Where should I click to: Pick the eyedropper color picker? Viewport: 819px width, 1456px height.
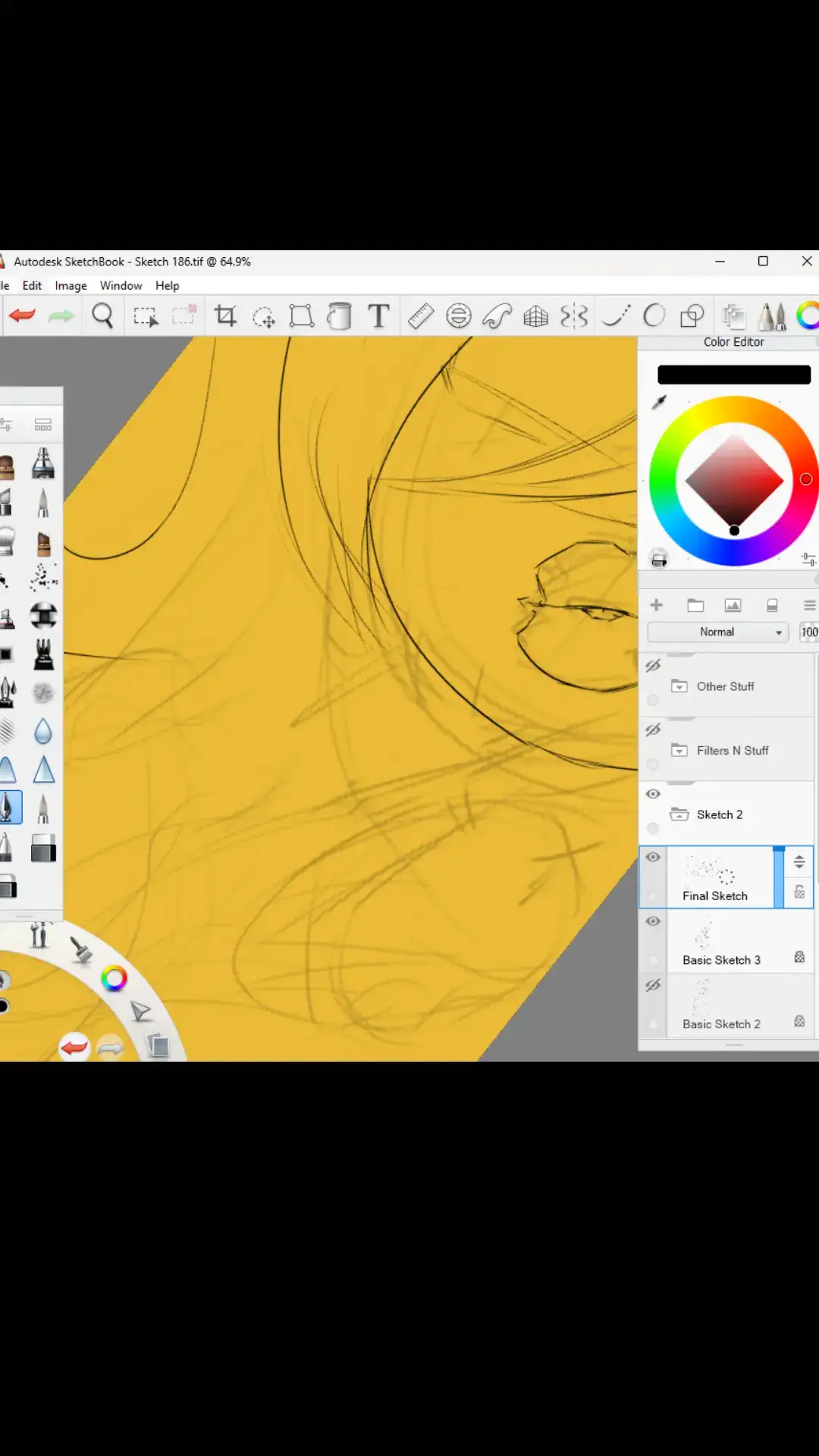coord(659,402)
